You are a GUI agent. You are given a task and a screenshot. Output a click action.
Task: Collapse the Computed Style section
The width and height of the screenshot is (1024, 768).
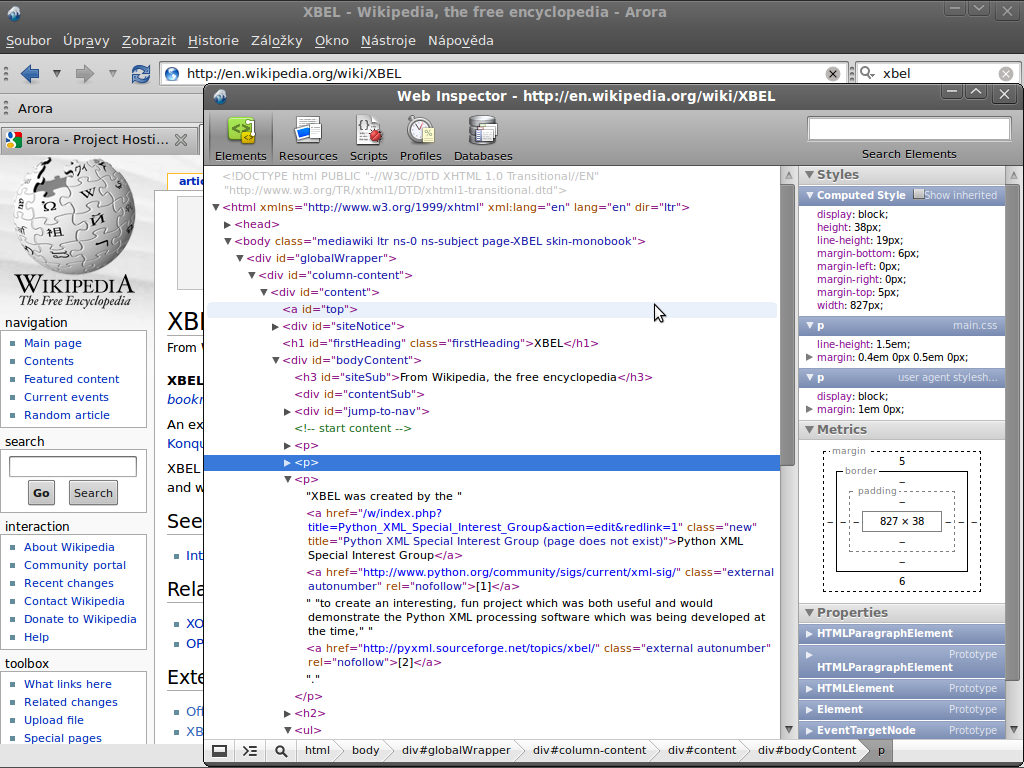pos(810,195)
